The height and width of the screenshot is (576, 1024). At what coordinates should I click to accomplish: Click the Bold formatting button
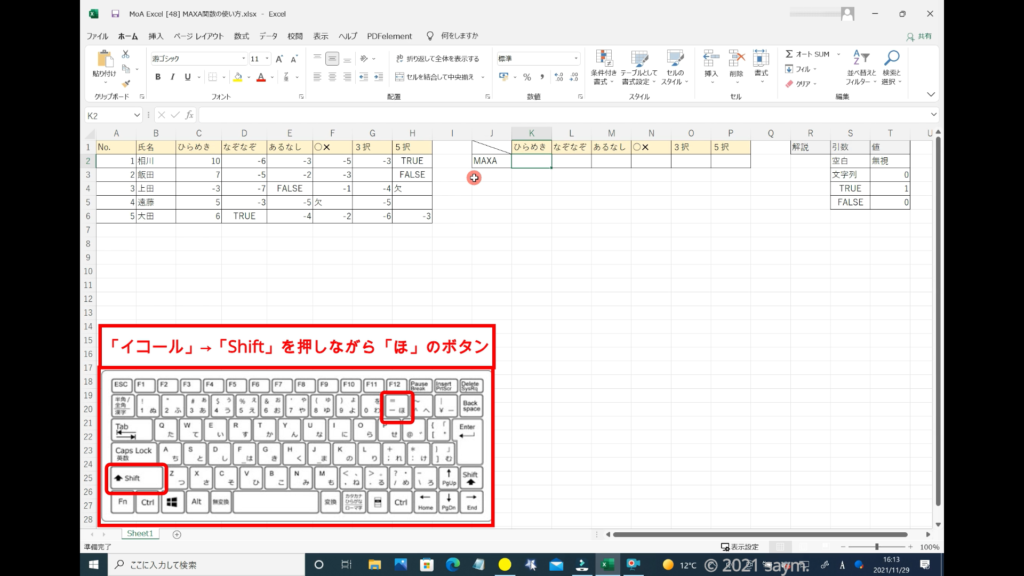tap(158, 77)
